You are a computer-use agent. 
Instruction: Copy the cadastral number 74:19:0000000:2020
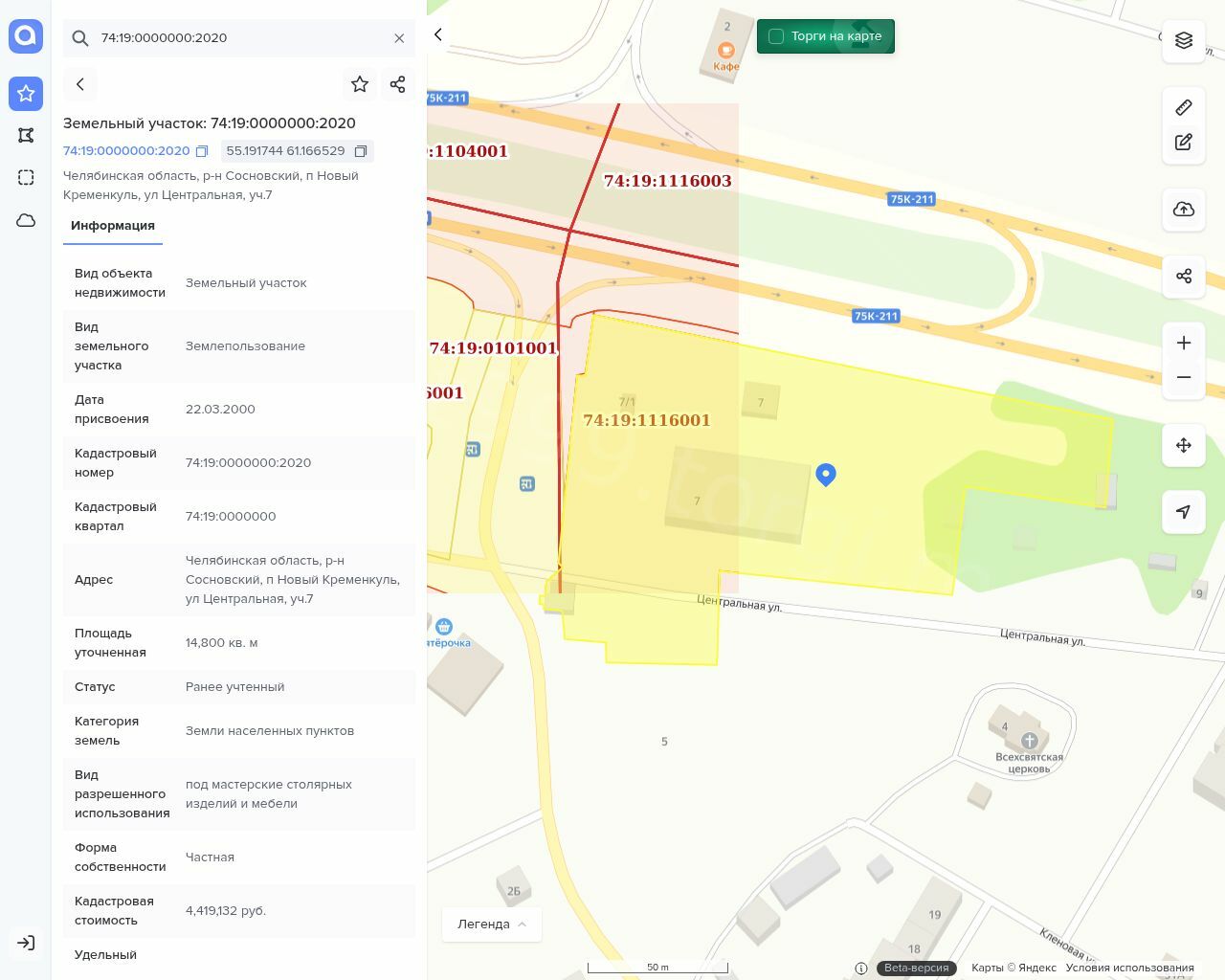pos(202,151)
